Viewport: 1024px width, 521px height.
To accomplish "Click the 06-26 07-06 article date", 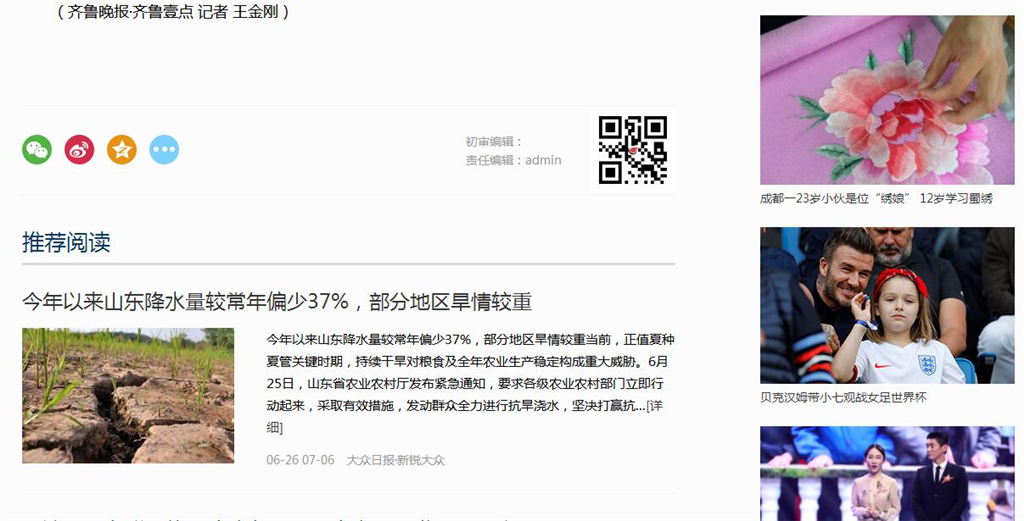I will coord(300,460).
